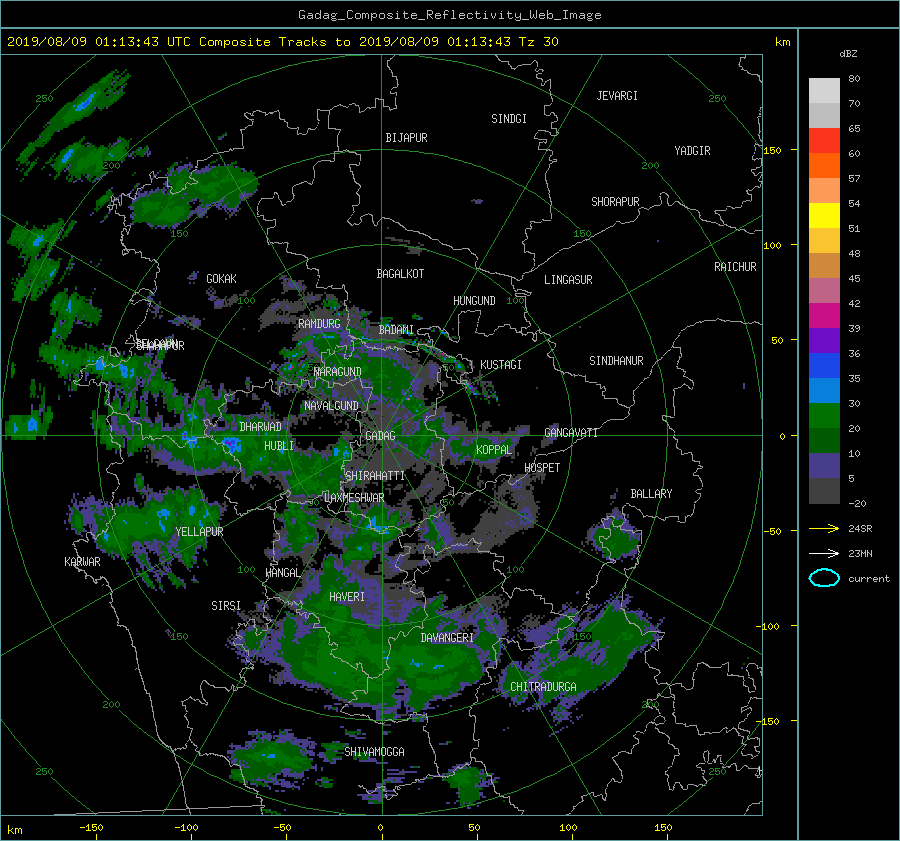Screen dimensions: 900x841
Task: Select the green 20 dBZ color swatch
Action: [824, 416]
